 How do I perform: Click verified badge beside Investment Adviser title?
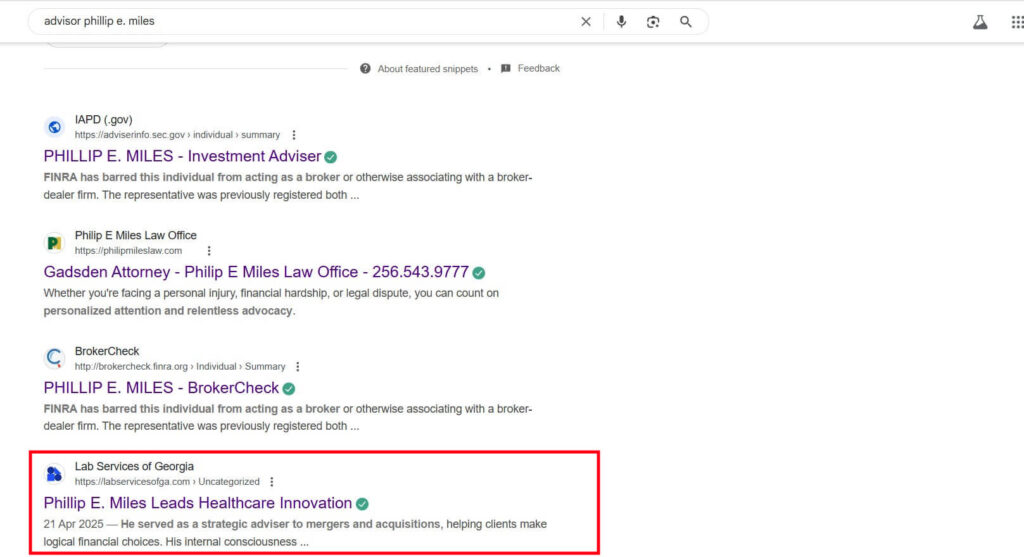[331, 157]
